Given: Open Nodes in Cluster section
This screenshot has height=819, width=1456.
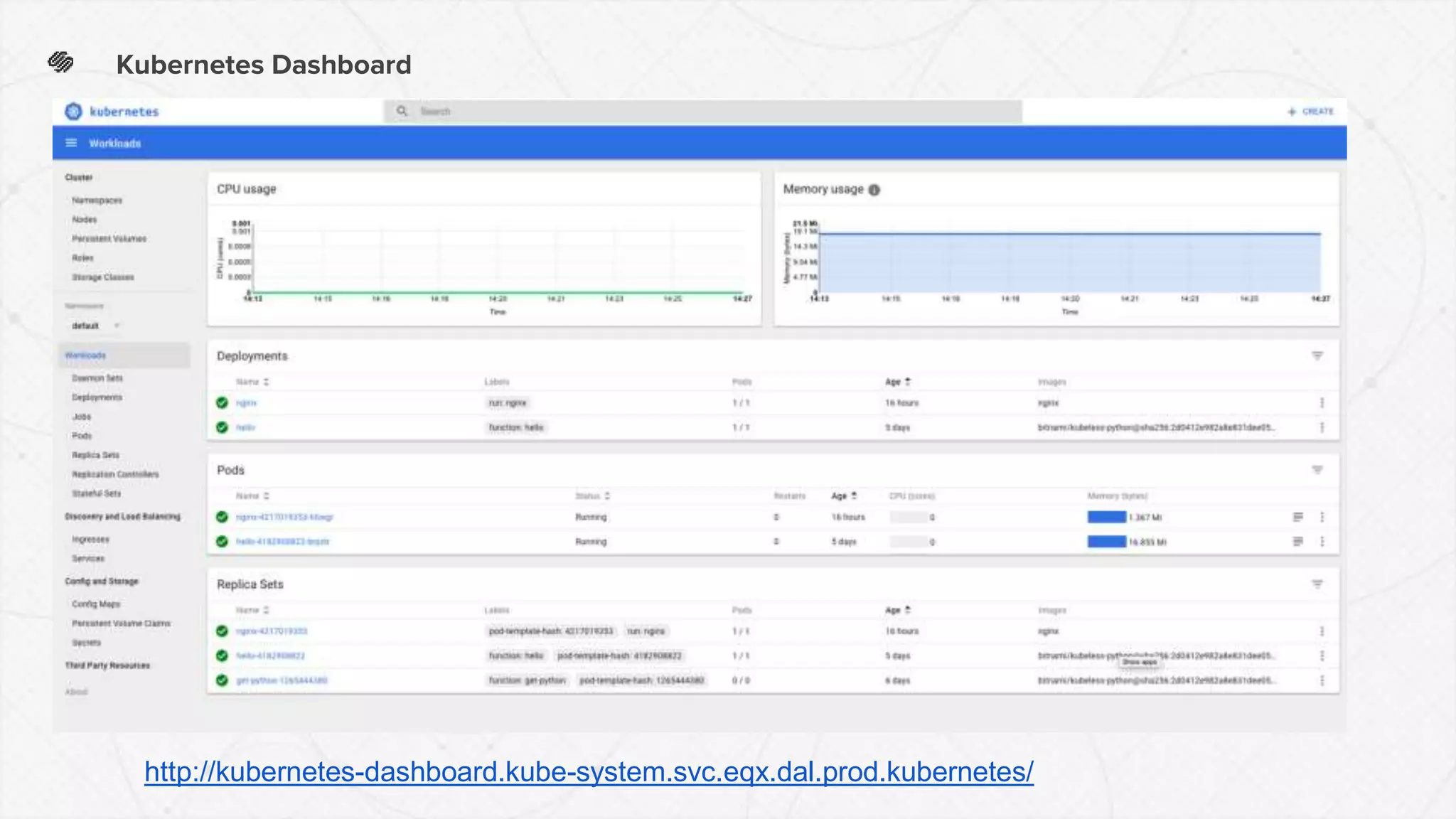Looking at the screenshot, I should [84, 220].
